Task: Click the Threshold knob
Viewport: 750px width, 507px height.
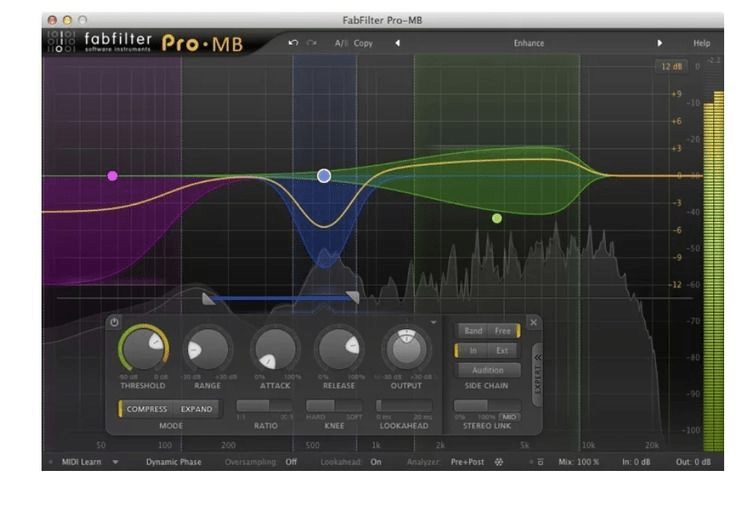Action: [x=143, y=349]
